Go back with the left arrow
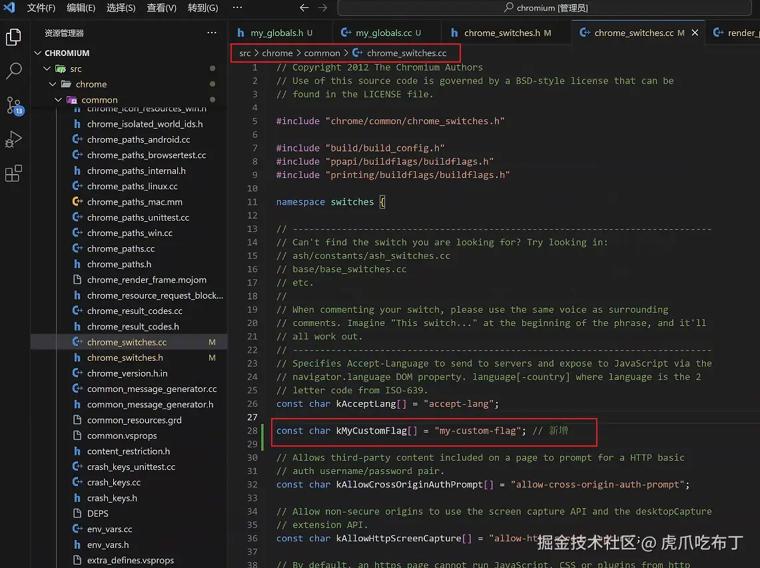The height and width of the screenshot is (568, 760). (304, 8)
